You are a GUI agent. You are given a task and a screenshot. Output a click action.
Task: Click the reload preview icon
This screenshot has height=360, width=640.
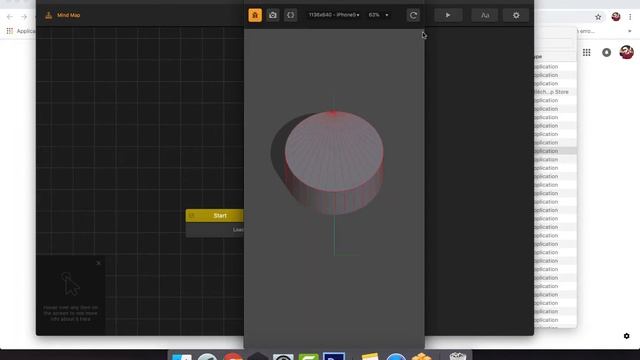pyautogui.click(x=413, y=15)
